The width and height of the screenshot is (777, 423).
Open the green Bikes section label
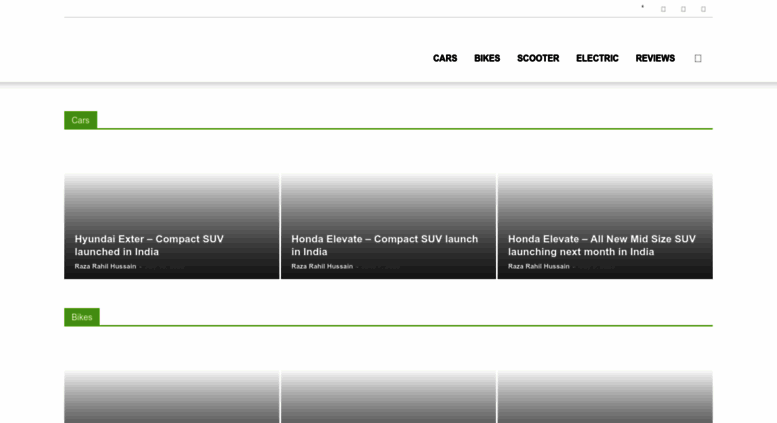[x=82, y=317]
